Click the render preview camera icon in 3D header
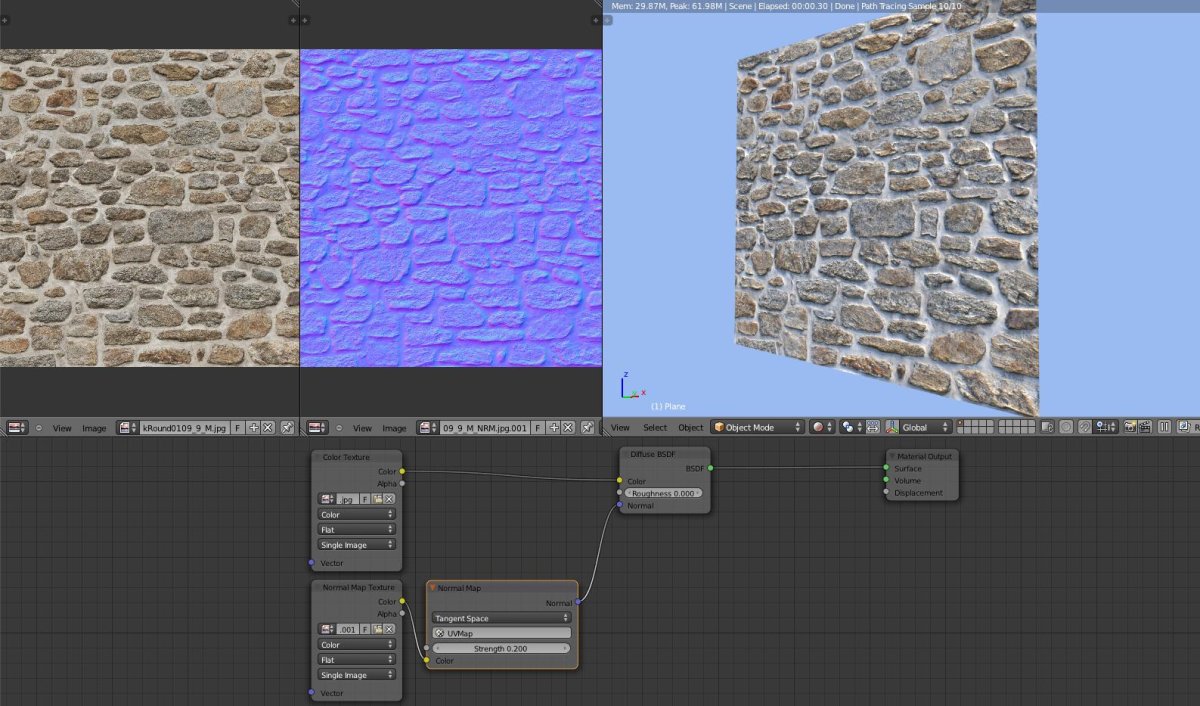Image resolution: width=1200 pixels, height=706 pixels. (x=1130, y=427)
